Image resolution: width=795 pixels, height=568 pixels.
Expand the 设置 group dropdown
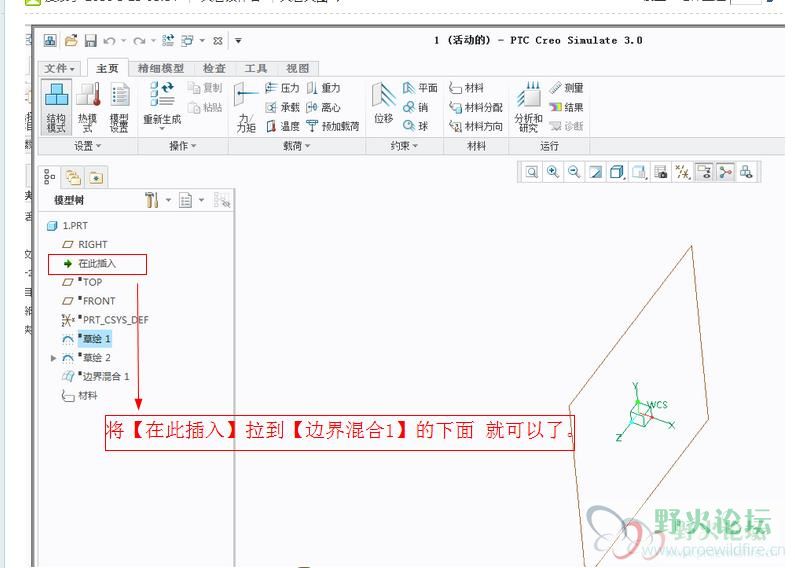click(87, 146)
